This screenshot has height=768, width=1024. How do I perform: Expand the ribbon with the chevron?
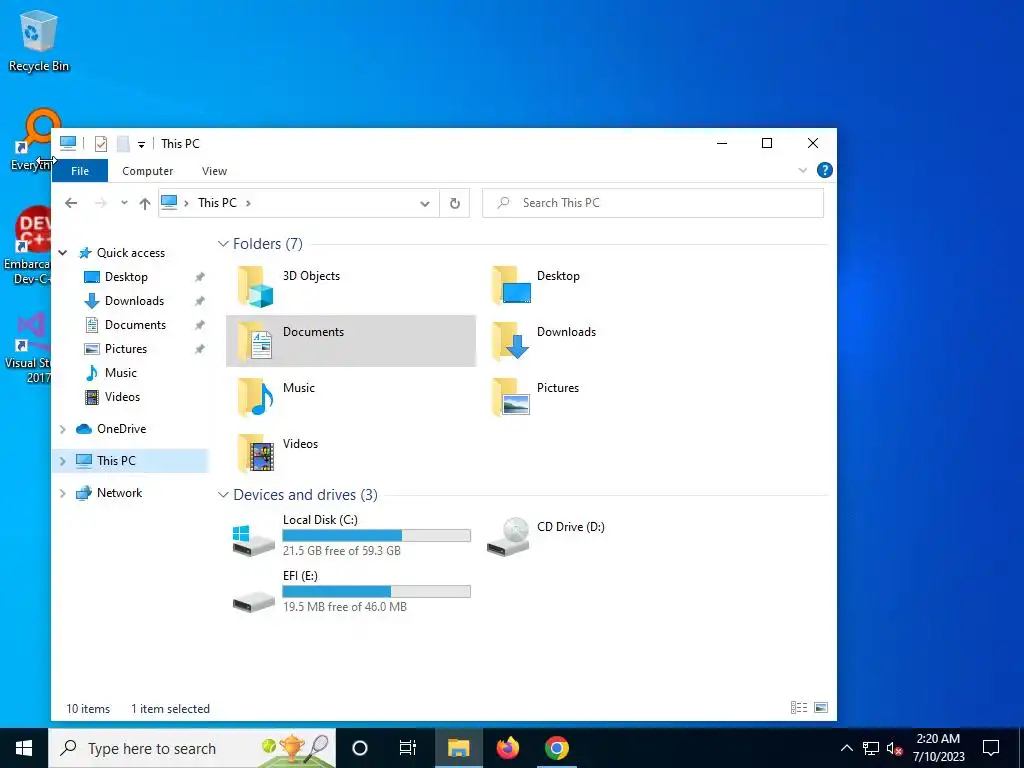point(803,170)
